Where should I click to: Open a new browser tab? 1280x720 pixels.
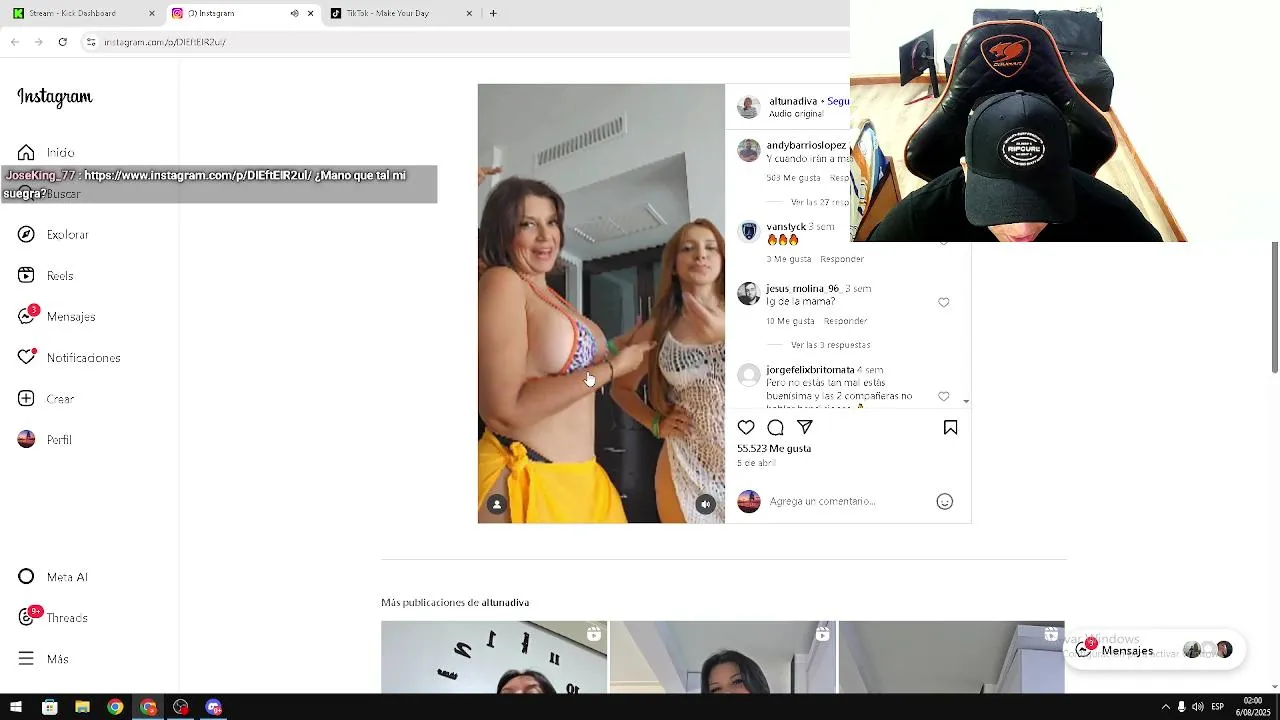pyautogui.click(x=493, y=13)
